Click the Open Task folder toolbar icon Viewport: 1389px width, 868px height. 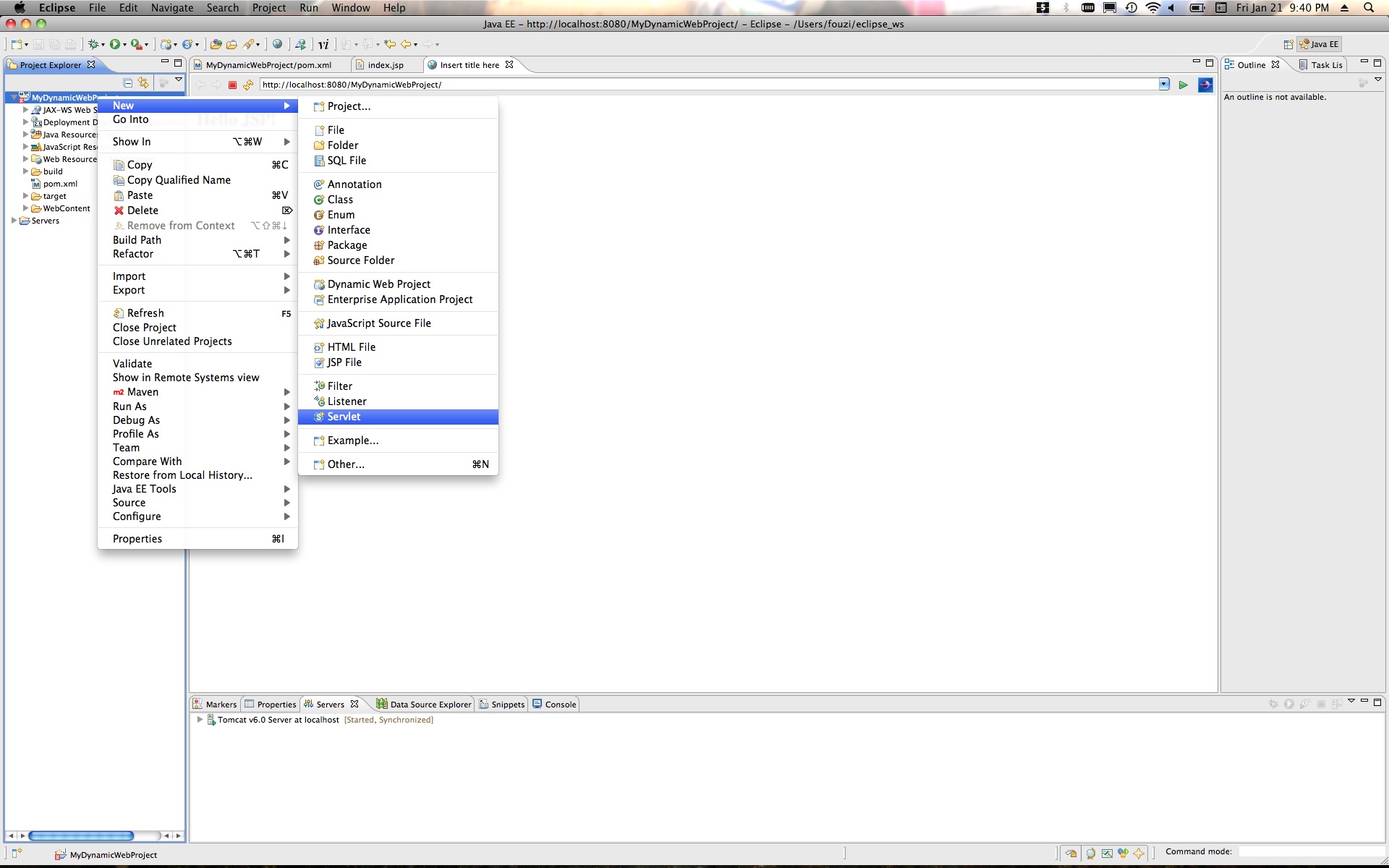coord(231,44)
